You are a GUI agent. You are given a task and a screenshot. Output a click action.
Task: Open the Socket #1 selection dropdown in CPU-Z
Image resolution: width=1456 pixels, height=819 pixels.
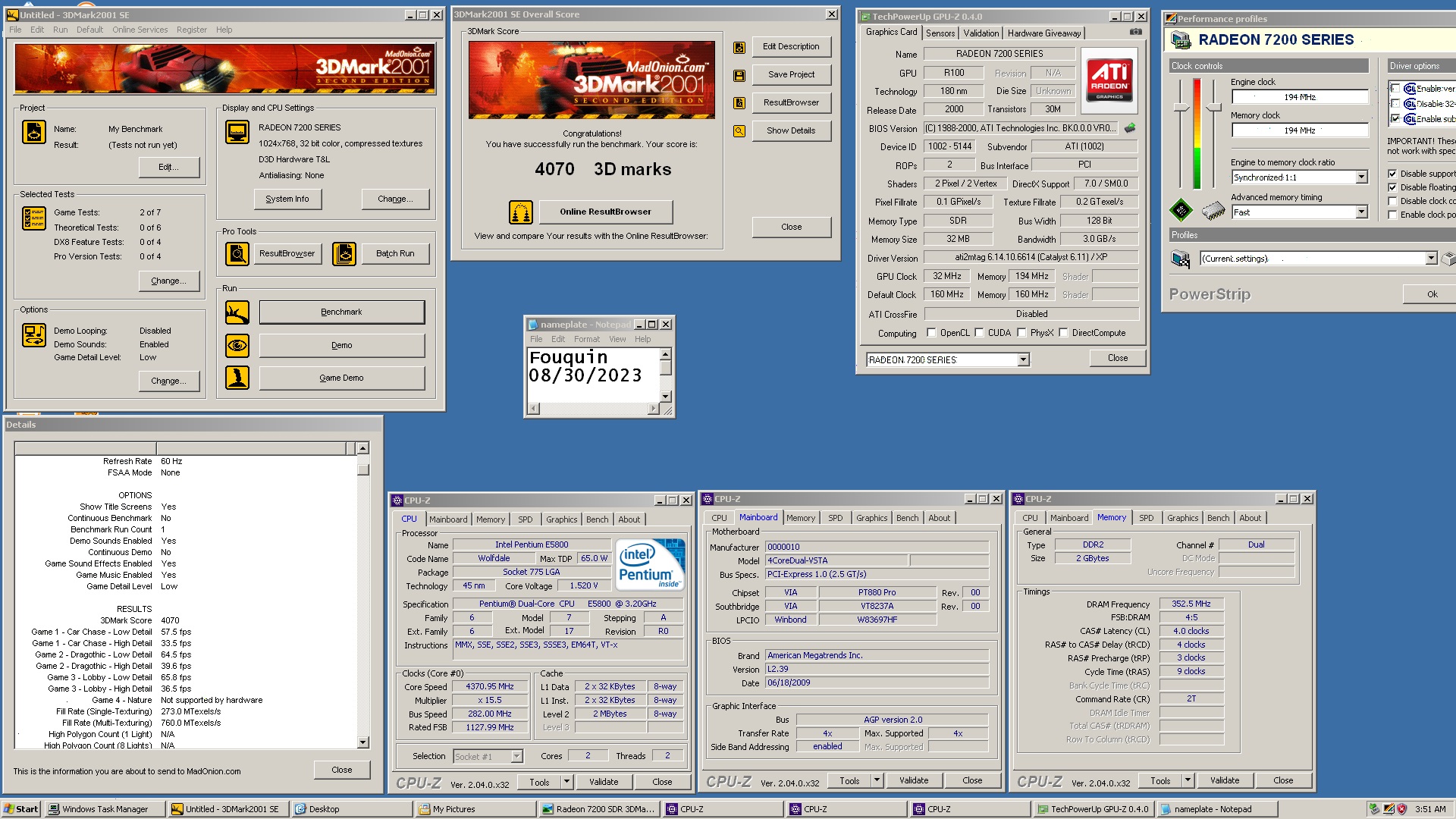516,756
